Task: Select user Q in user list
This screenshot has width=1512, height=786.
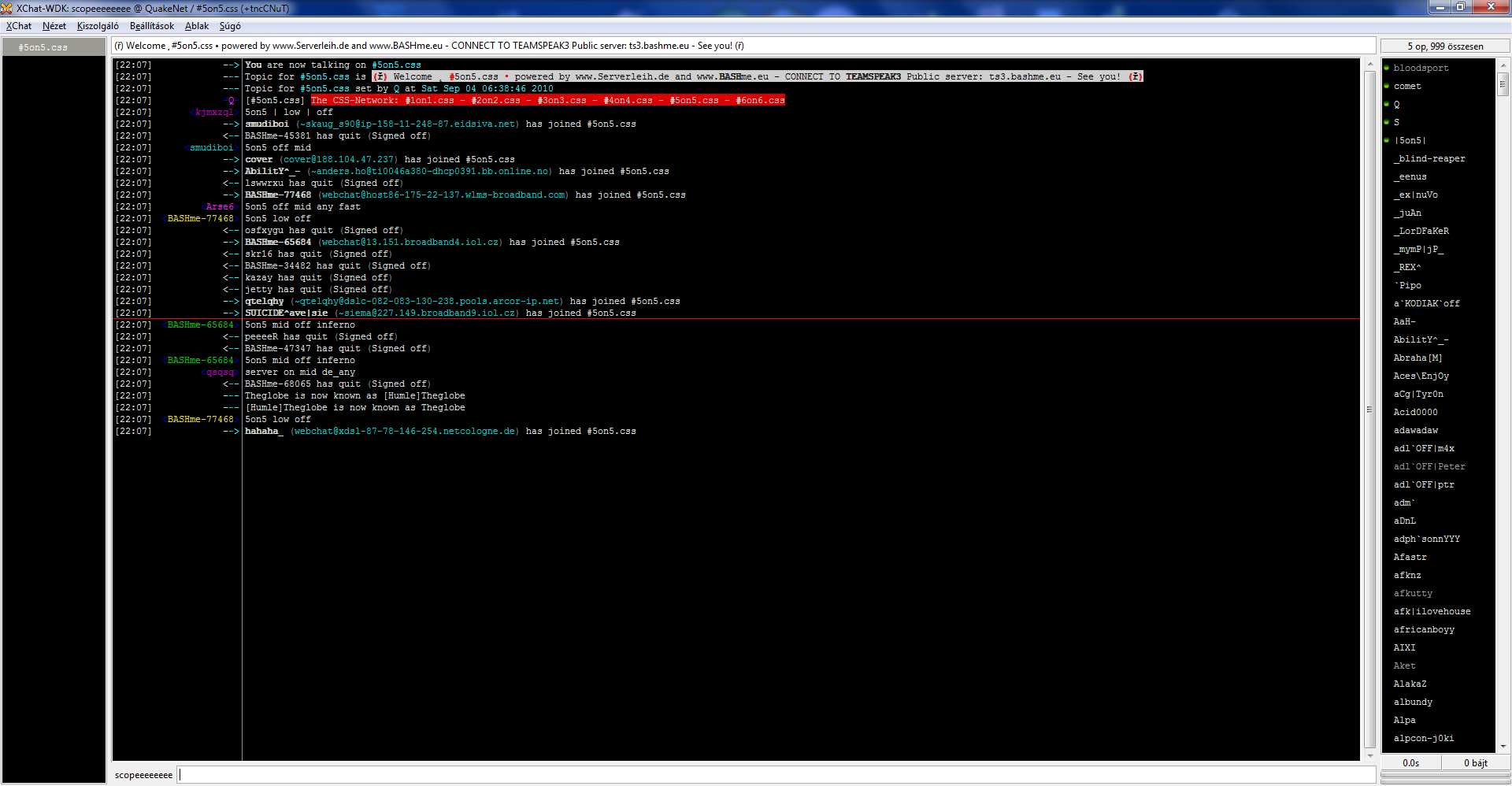Action: pyautogui.click(x=1396, y=104)
